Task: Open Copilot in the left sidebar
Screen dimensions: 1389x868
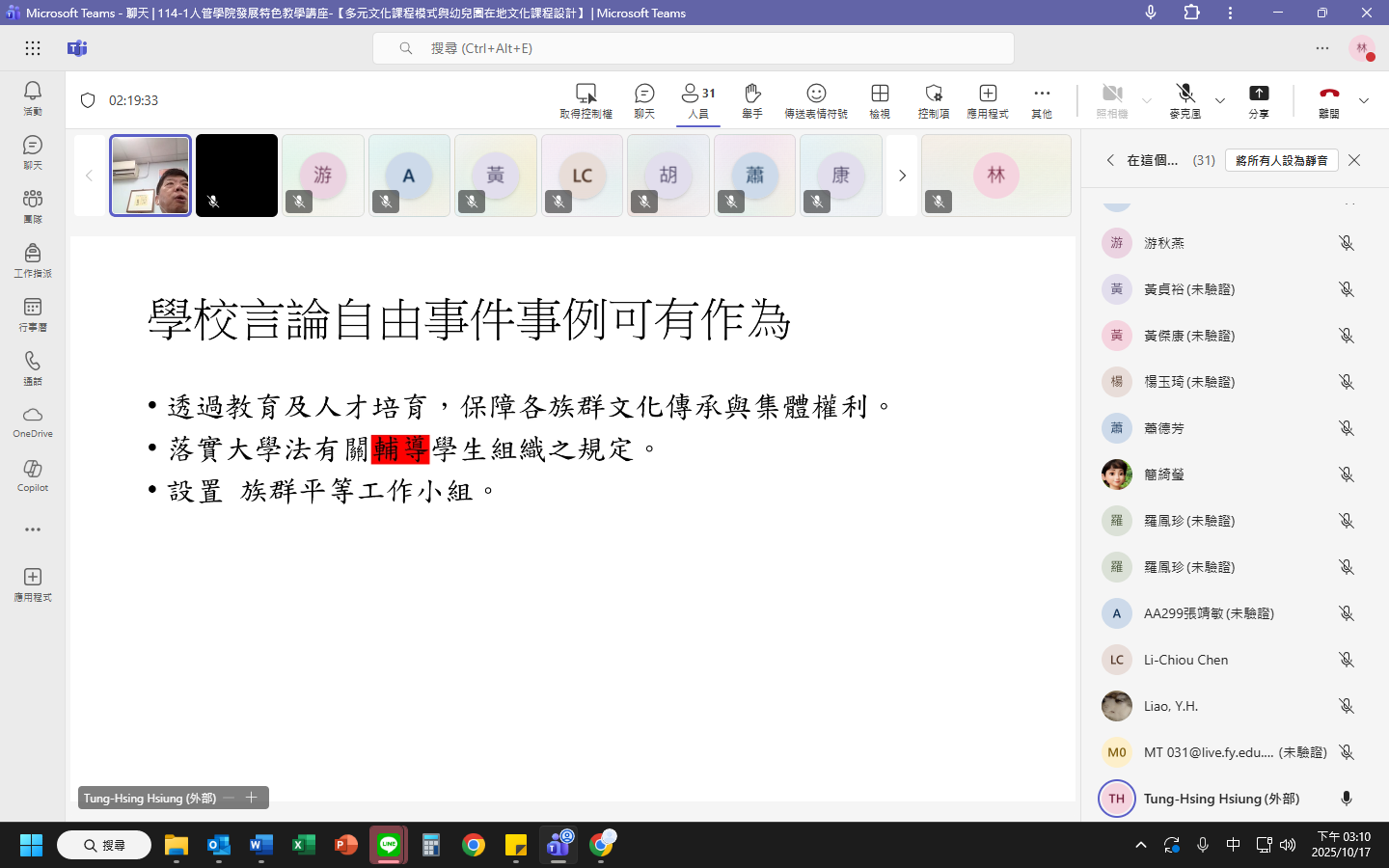Action: point(33,475)
